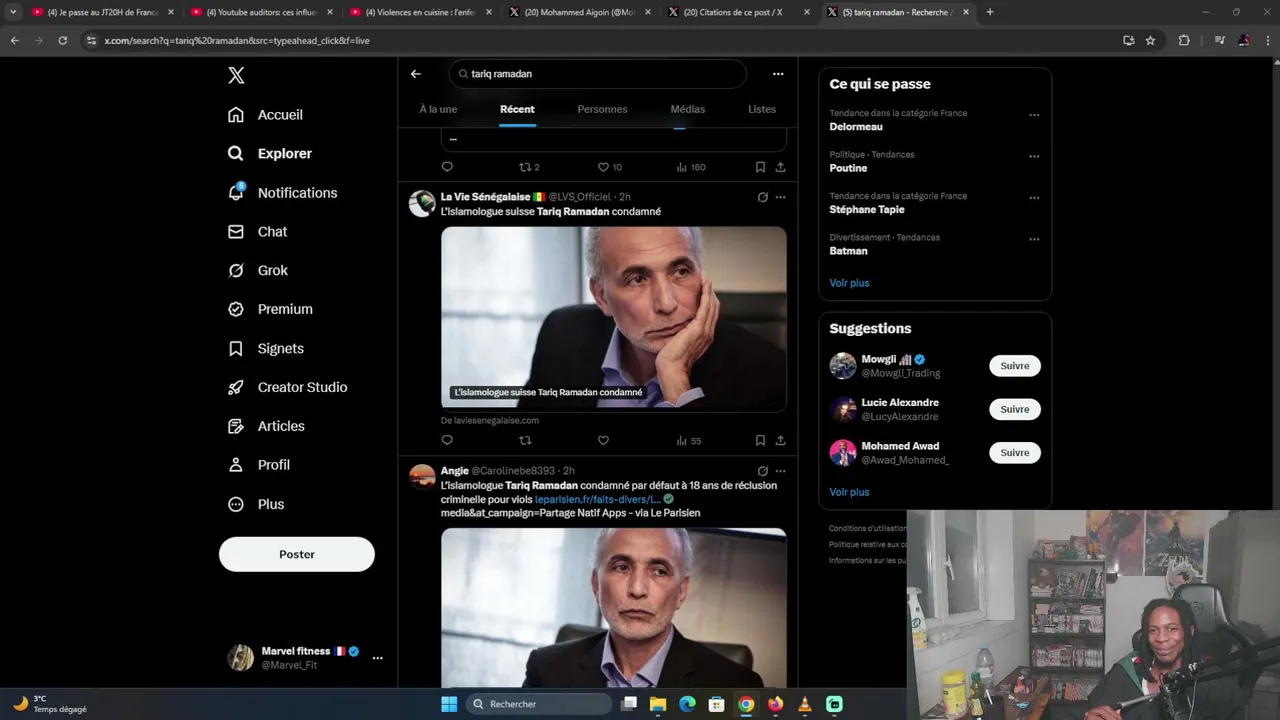Open File Explorer from taskbar
Image resolution: width=1280 pixels, height=720 pixels.
[x=658, y=704]
